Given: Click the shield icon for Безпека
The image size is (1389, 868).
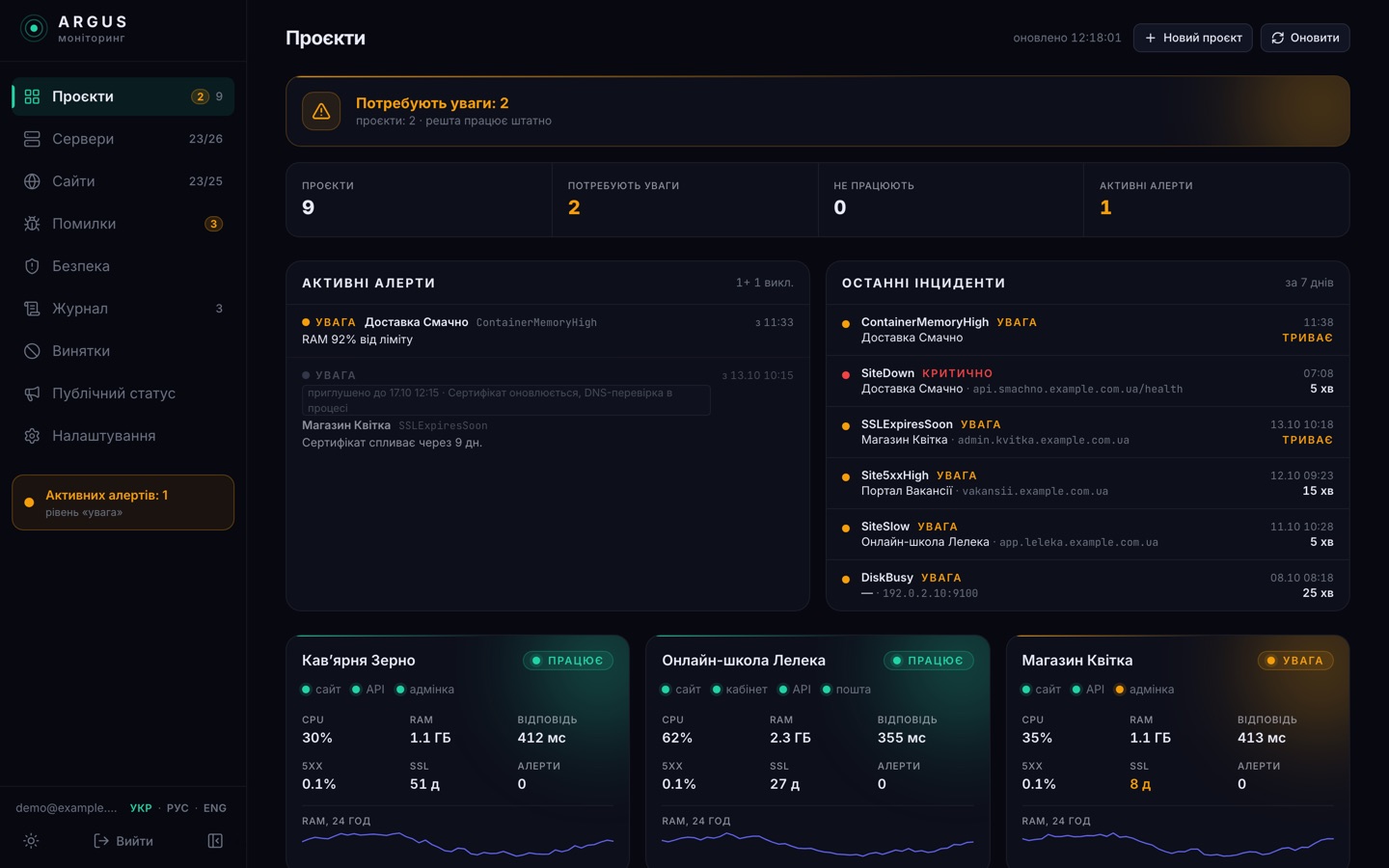Looking at the screenshot, I should pyautogui.click(x=32, y=266).
